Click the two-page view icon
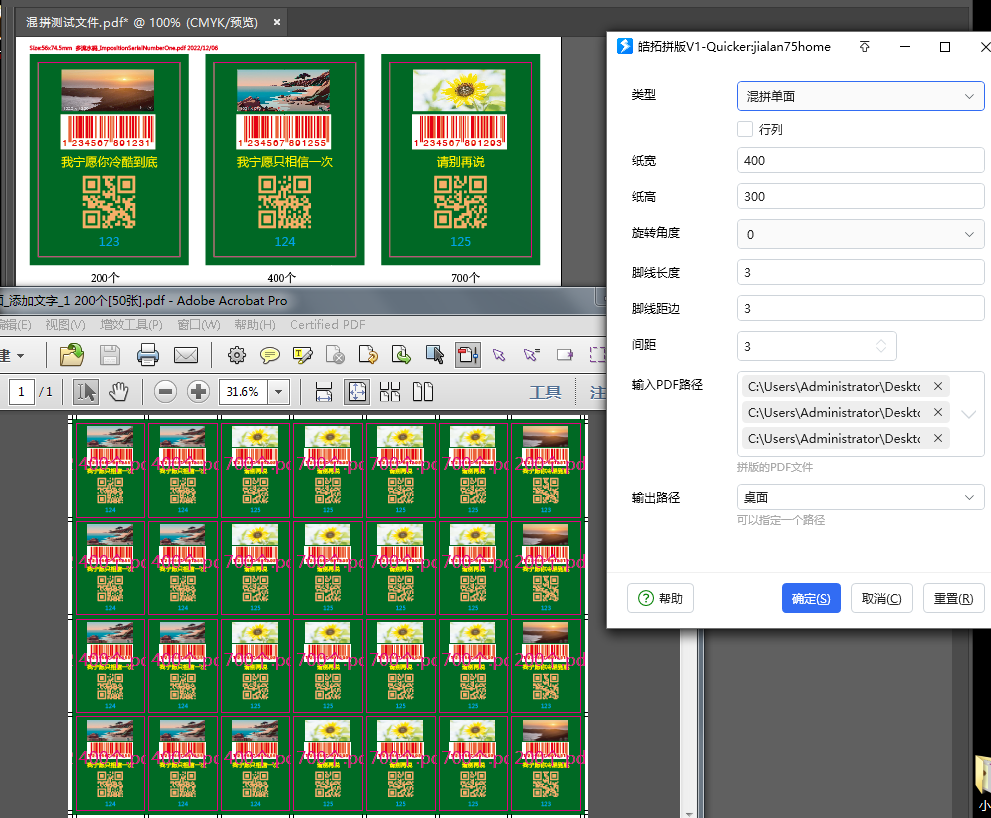The image size is (991, 818). tap(423, 392)
